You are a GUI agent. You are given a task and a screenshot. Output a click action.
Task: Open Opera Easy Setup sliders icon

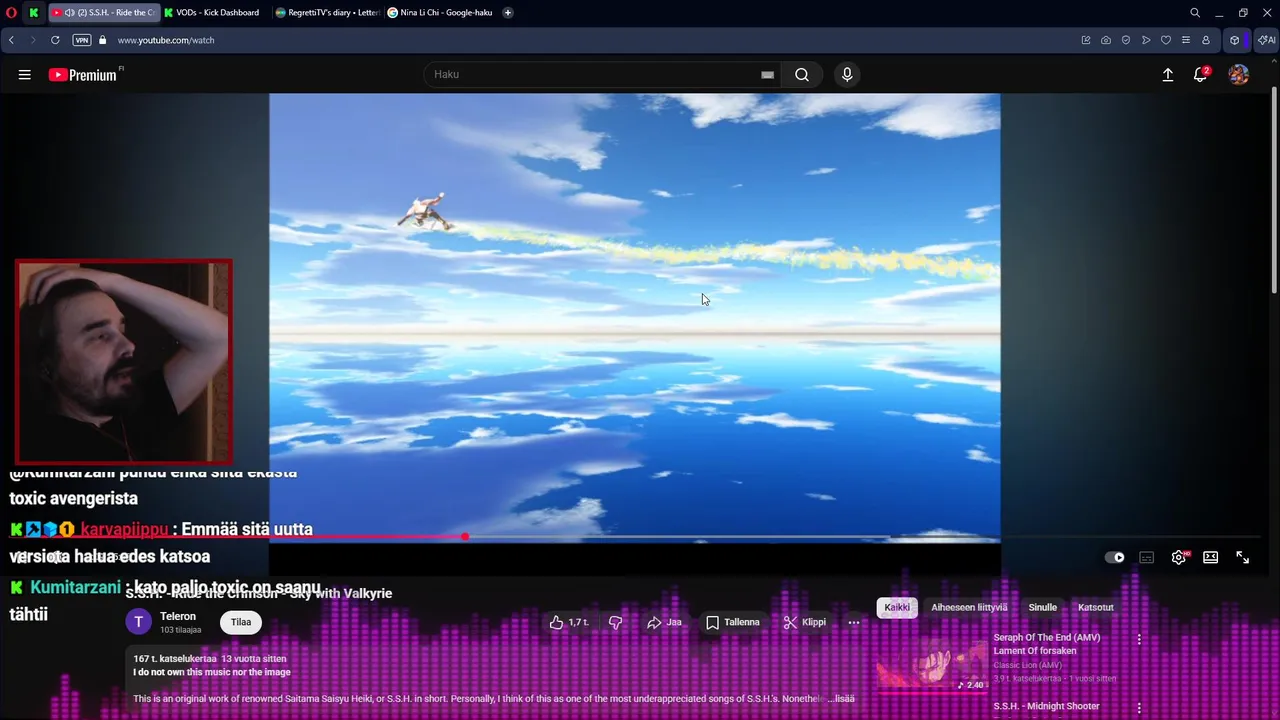coord(1186,40)
